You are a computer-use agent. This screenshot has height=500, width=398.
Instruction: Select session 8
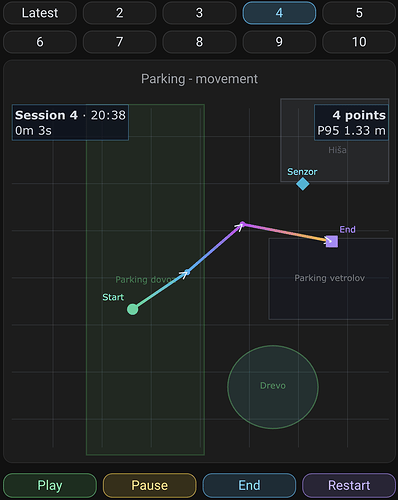[199, 42]
